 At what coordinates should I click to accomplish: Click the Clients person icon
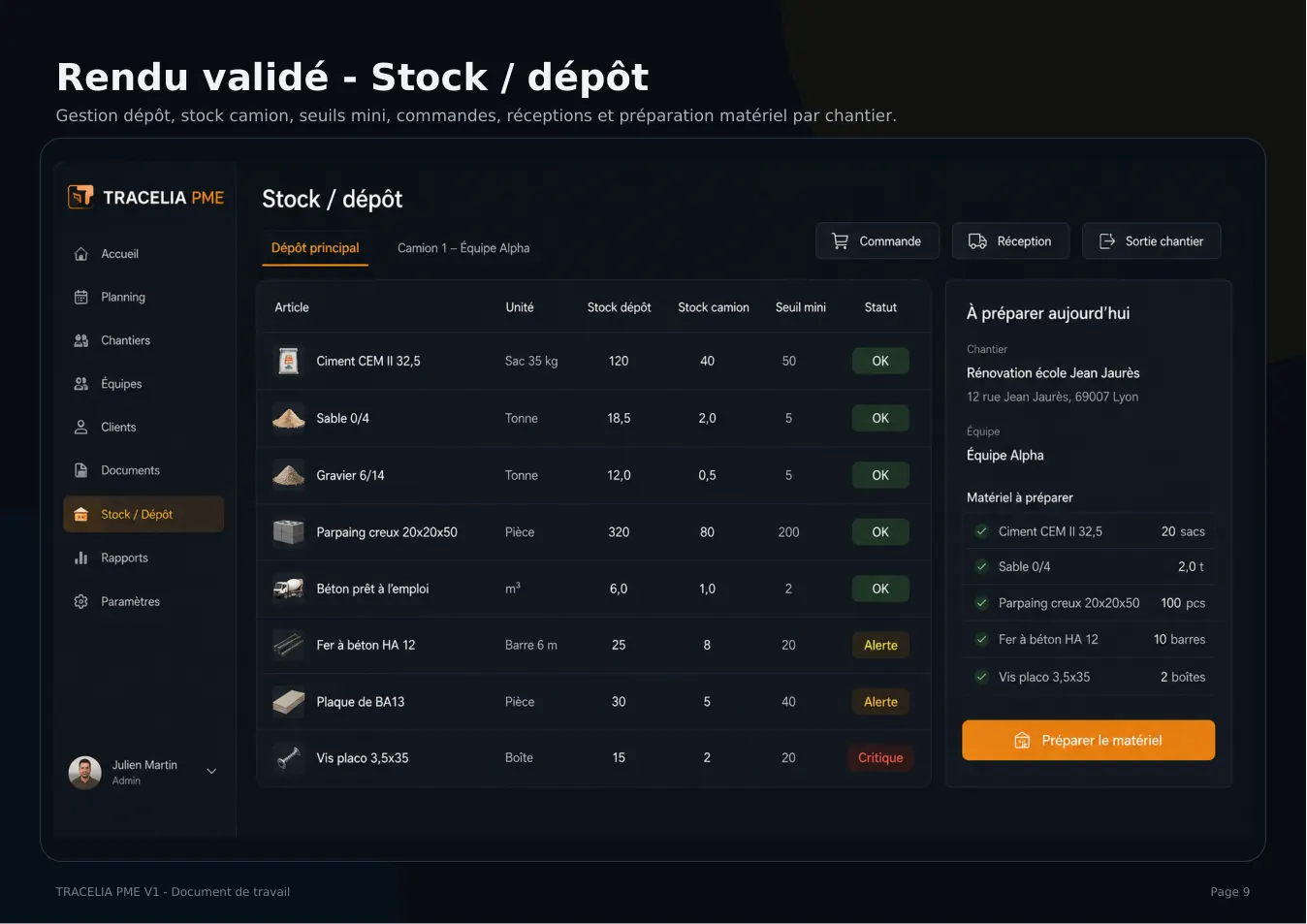point(81,428)
